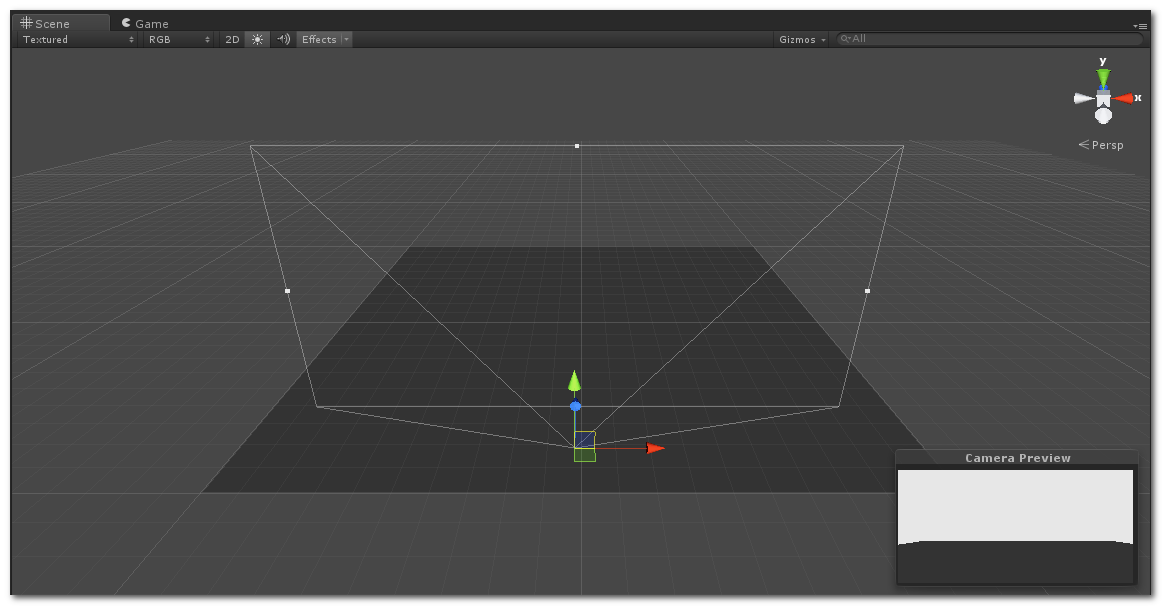The width and height of the screenshot is (1162, 606).
Task: Click the Camera Preview thumbnail
Action: [x=1015, y=525]
